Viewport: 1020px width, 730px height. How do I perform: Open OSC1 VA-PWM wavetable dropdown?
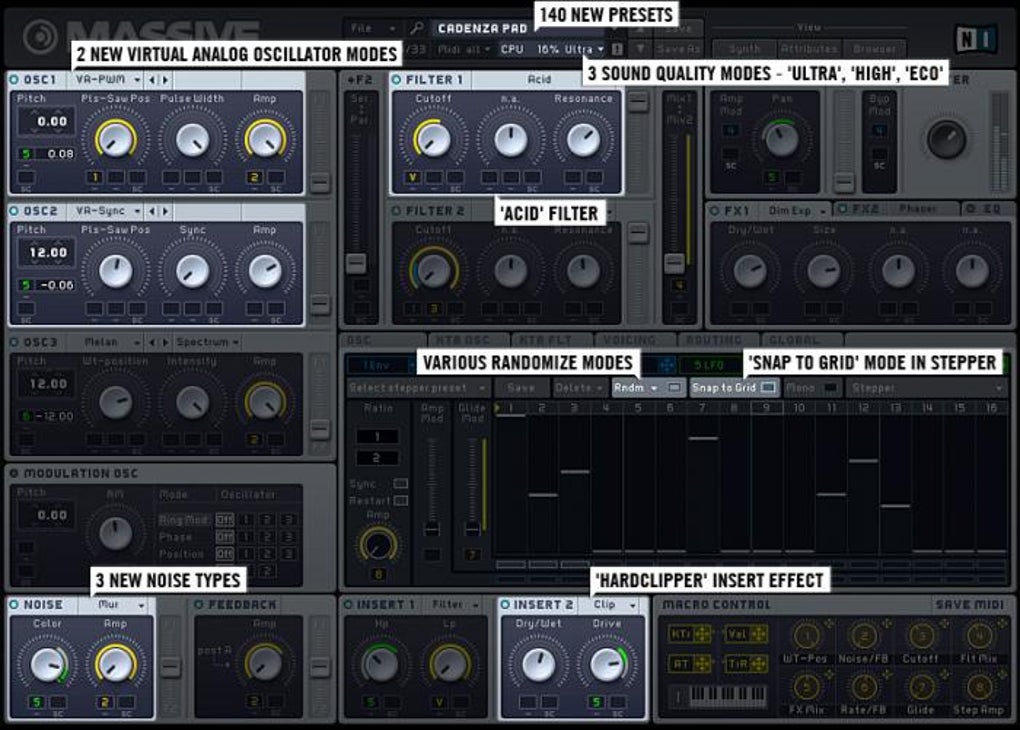pos(108,80)
